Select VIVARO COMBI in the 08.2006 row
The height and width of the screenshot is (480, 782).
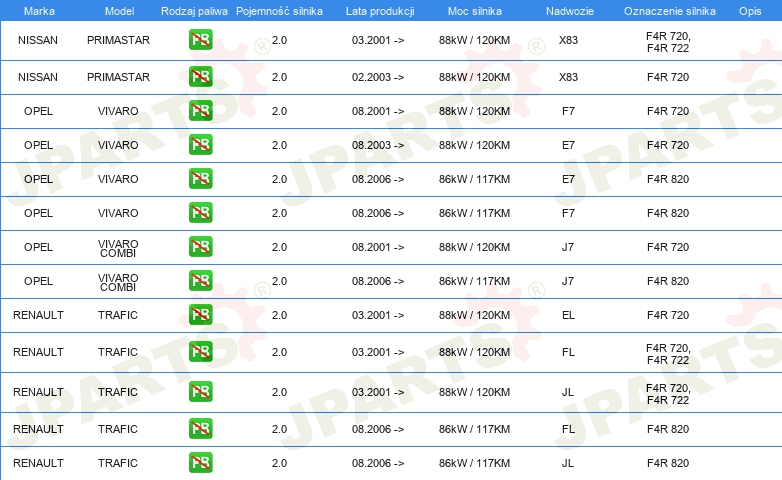pos(118,282)
